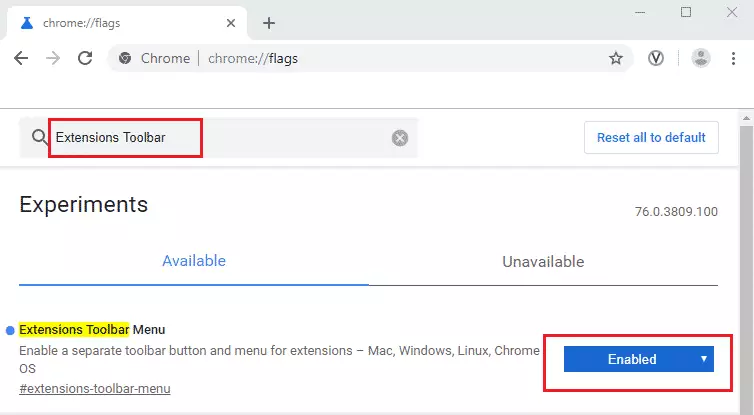Click the Extensions Toolbar Menu title
This screenshot has height=415, width=754.
[92, 330]
